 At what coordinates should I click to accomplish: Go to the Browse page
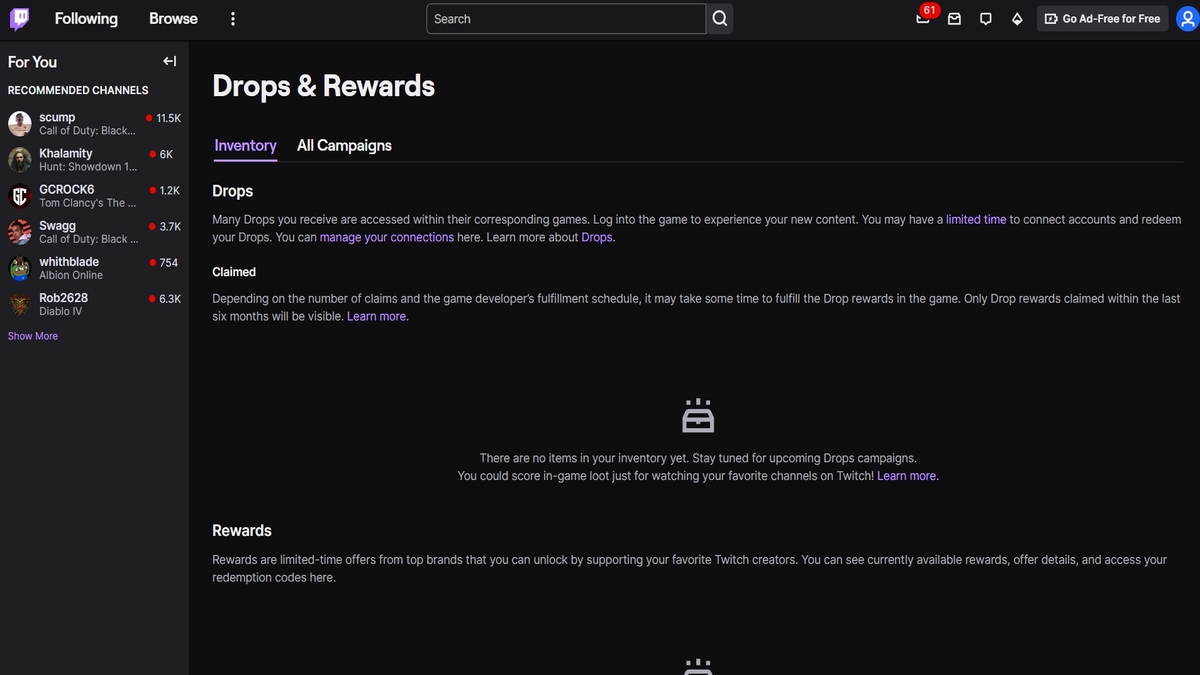[x=173, y=19]
